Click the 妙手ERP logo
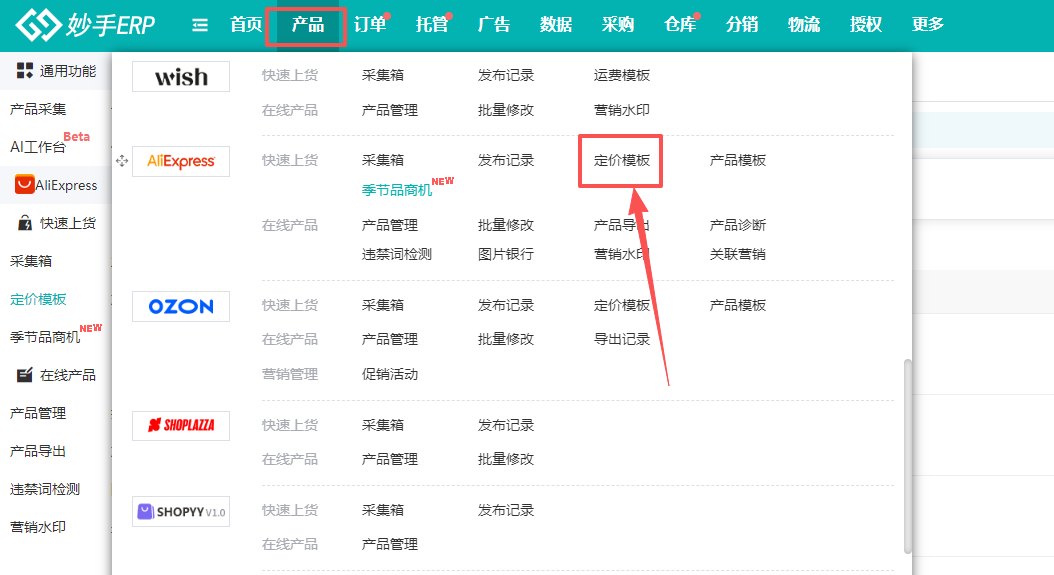The height and width of the screenshot is (575, 1054). click(x=85, y=25)
